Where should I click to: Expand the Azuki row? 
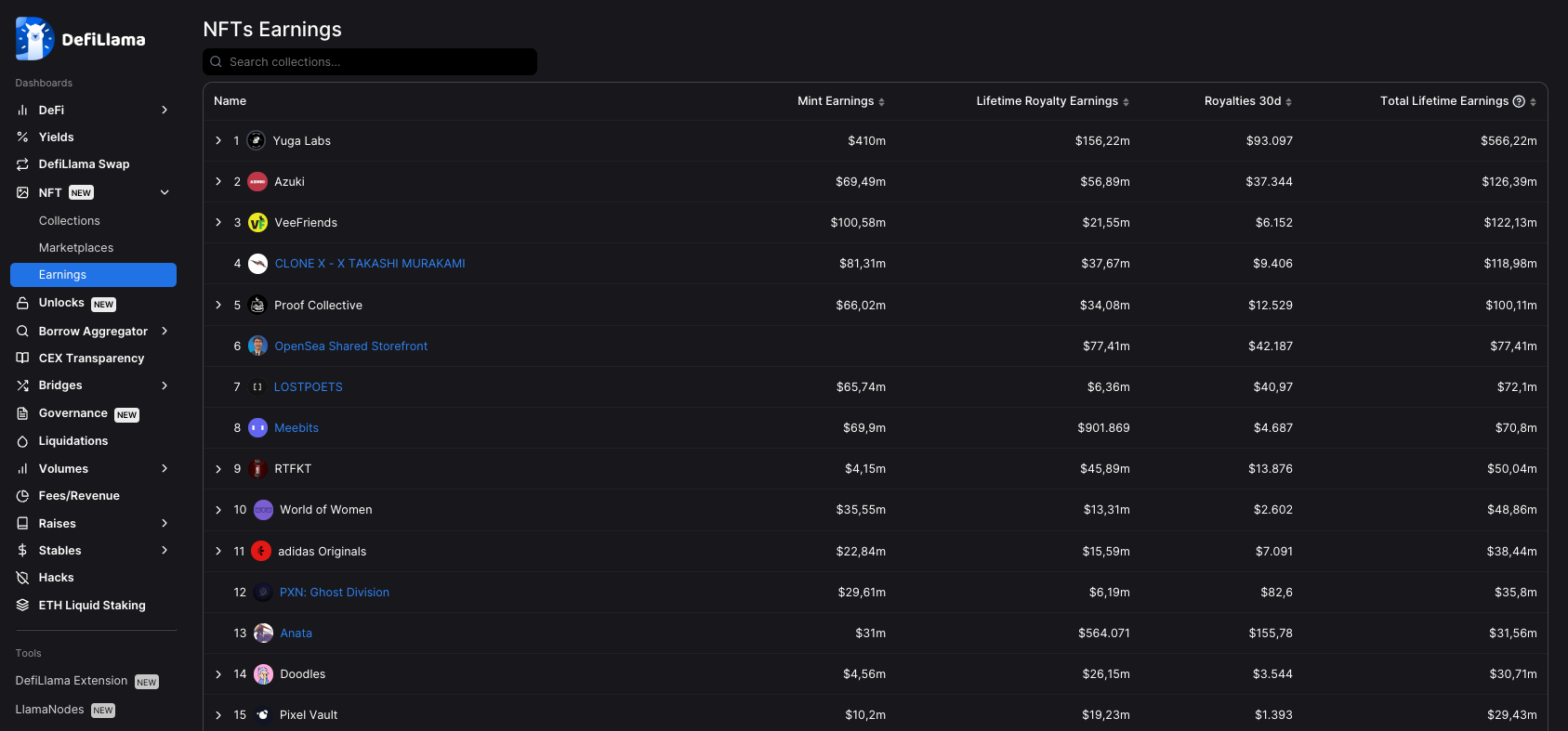tap(218, 182)
